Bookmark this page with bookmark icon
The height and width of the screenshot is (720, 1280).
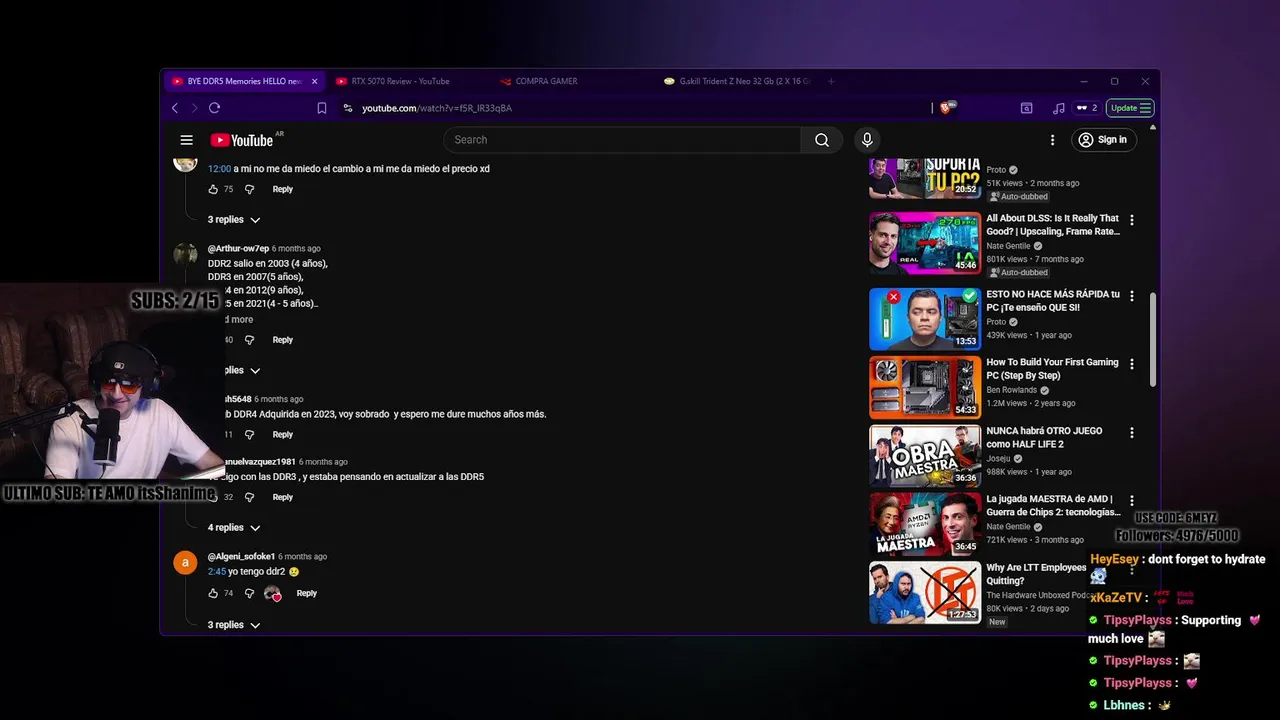coord(322,108)
